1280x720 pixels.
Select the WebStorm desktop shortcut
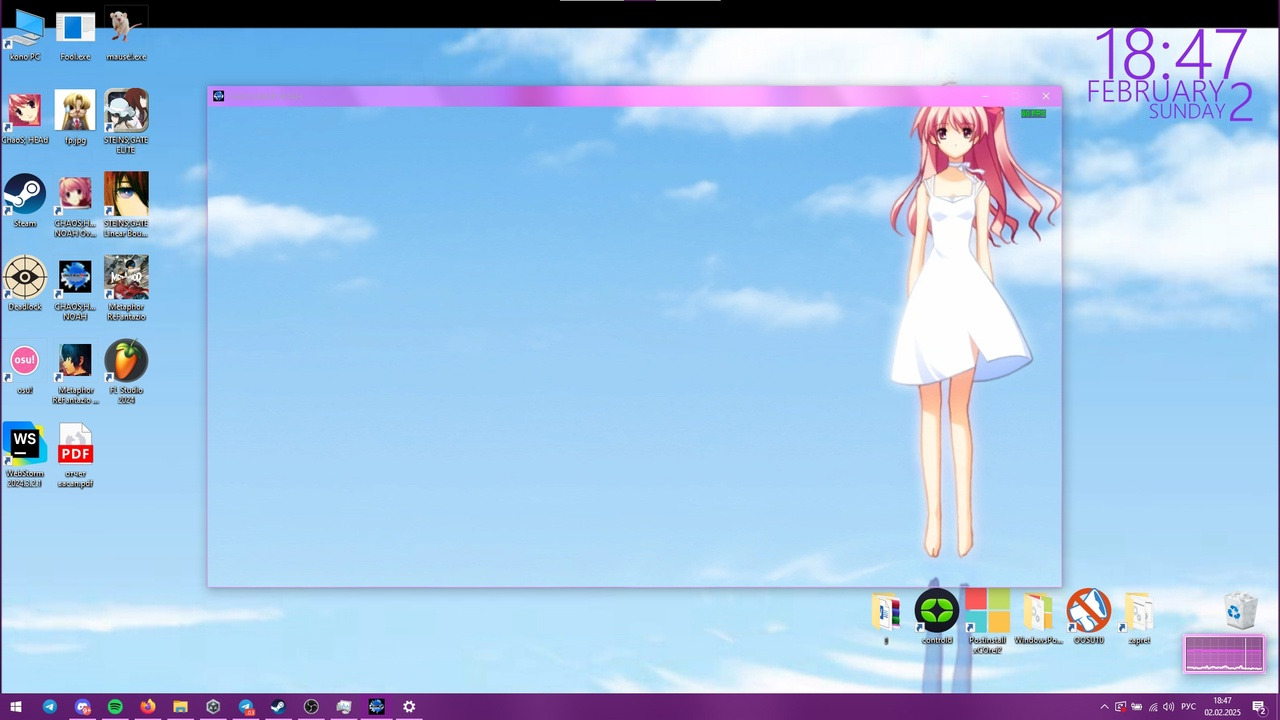[25, 445]
